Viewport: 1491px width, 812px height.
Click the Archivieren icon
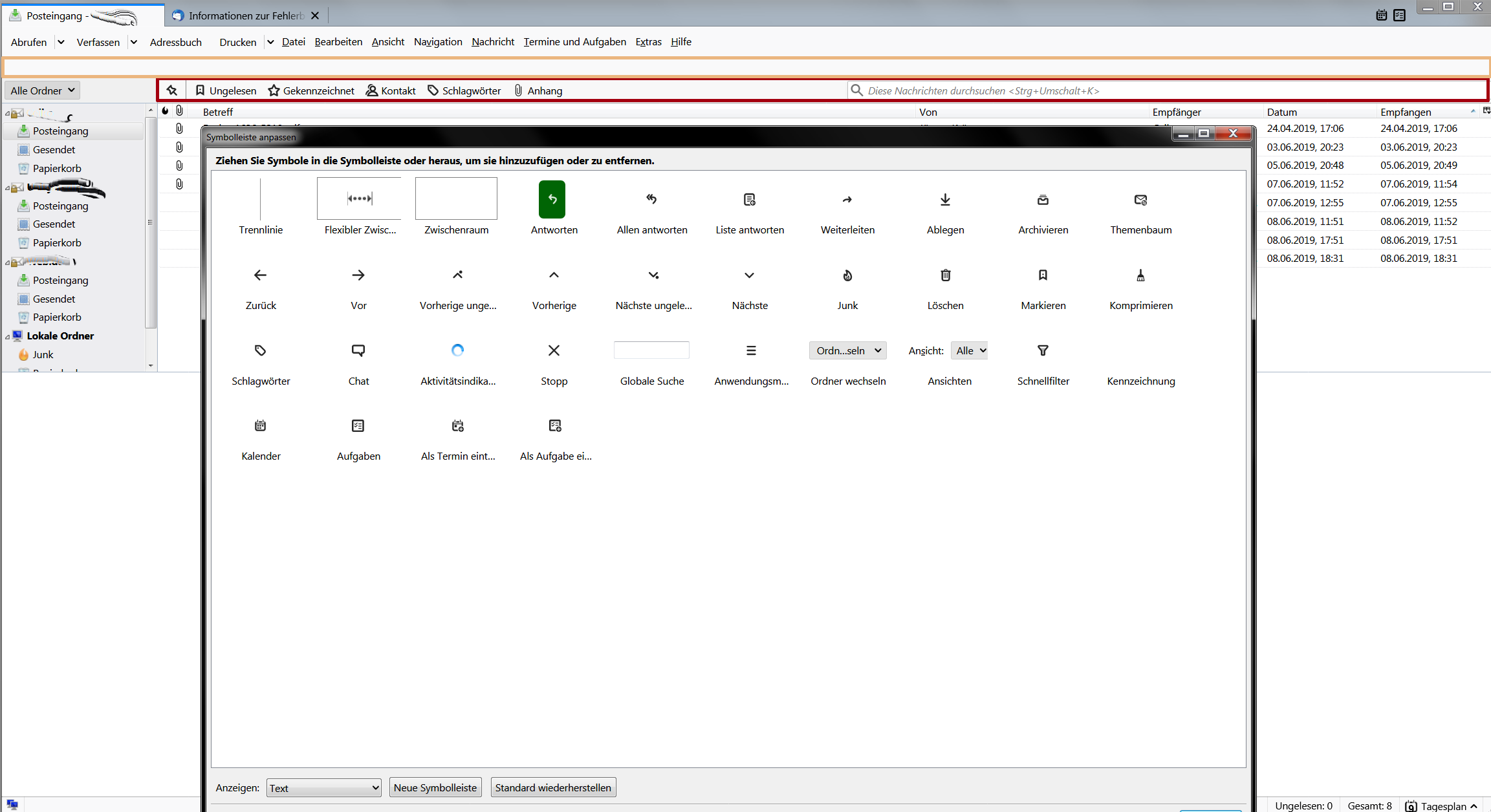pyautogui.click(x=1042, y=200)
